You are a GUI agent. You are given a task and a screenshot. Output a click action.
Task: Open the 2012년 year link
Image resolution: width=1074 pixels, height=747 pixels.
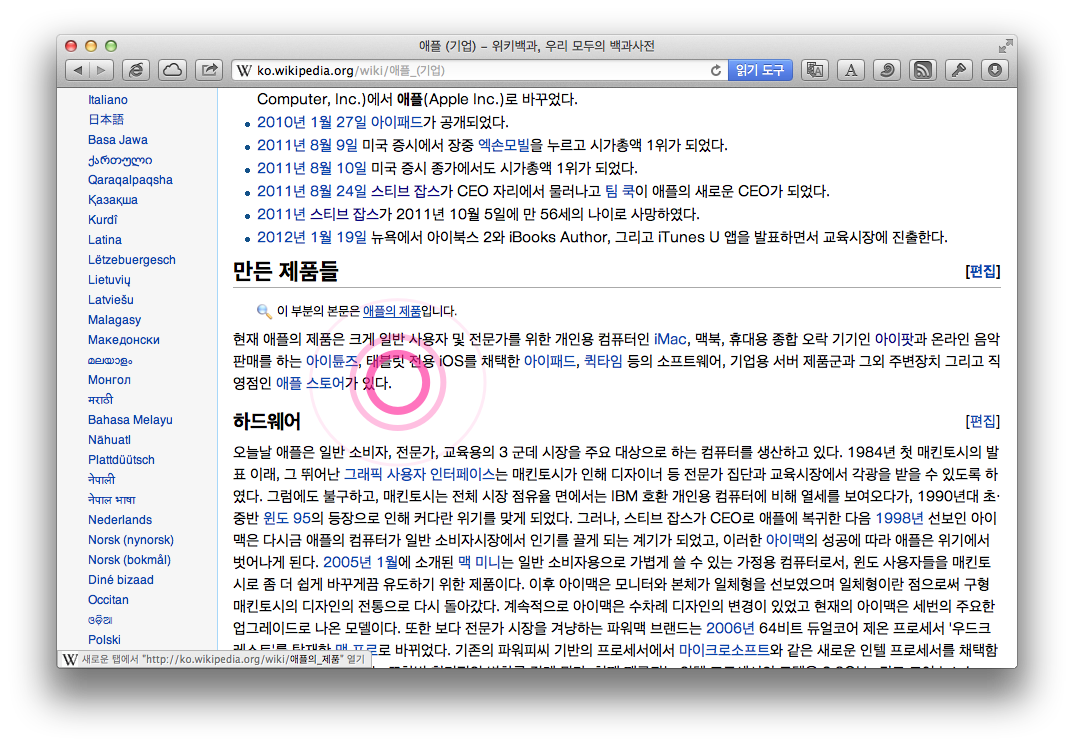(282, 237)
